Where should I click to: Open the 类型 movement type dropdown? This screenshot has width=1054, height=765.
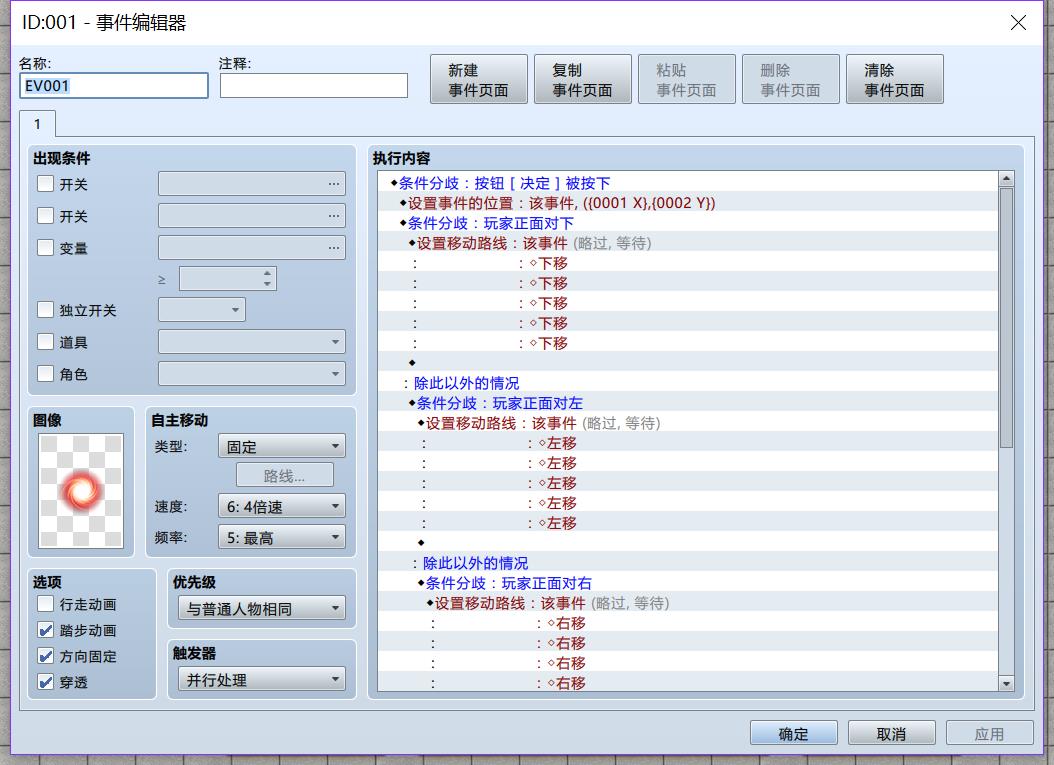[282, 446]
